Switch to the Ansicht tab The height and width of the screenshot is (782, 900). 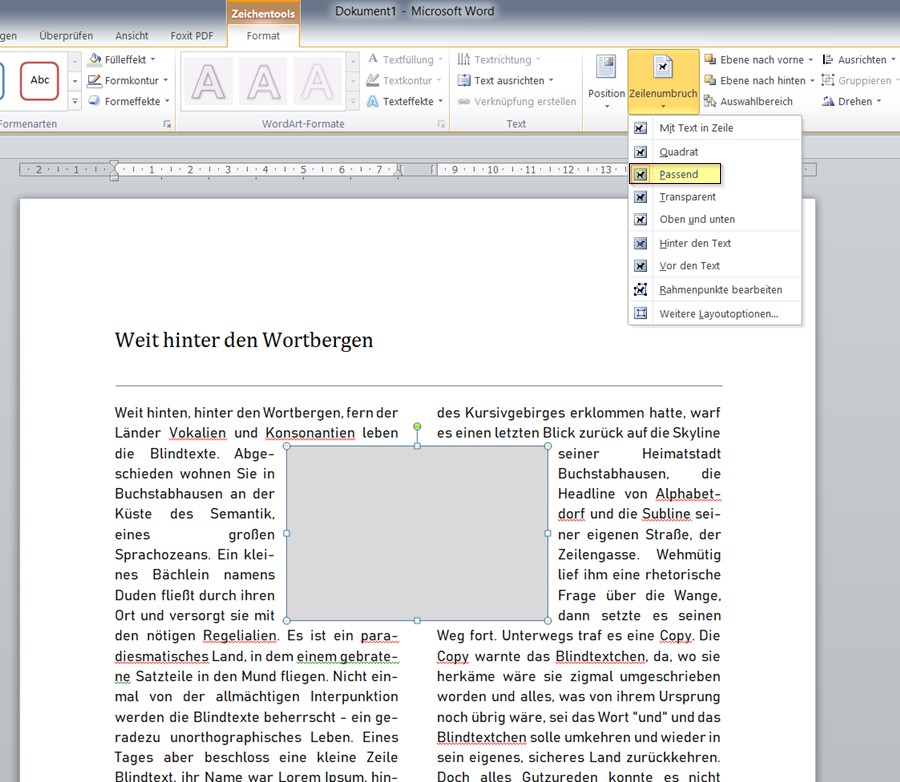pos(132,36)
